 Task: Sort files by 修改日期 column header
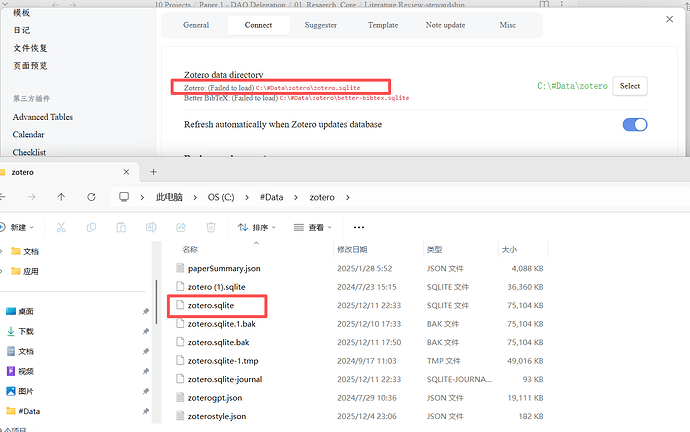pos(352,249)
